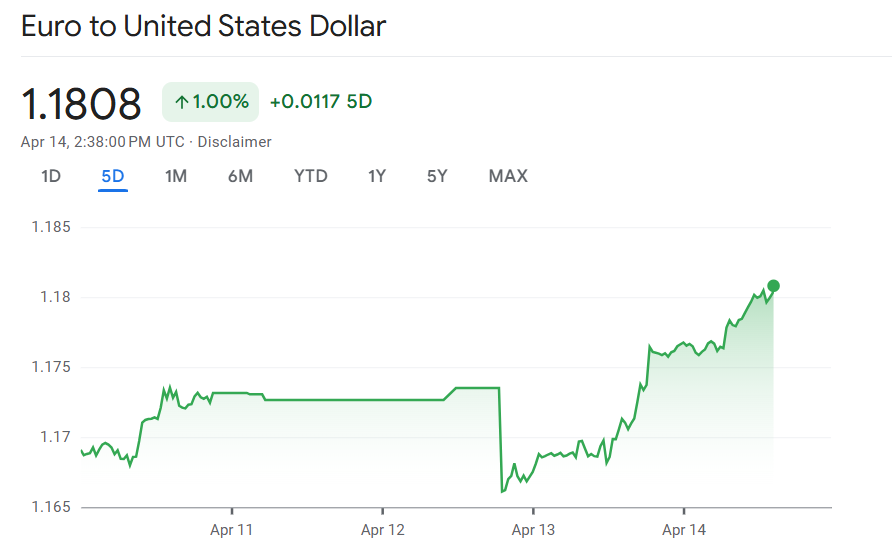Click the 1.185 y-axis price label
This screenshot has height=546, width=892.
click(50, 227)
